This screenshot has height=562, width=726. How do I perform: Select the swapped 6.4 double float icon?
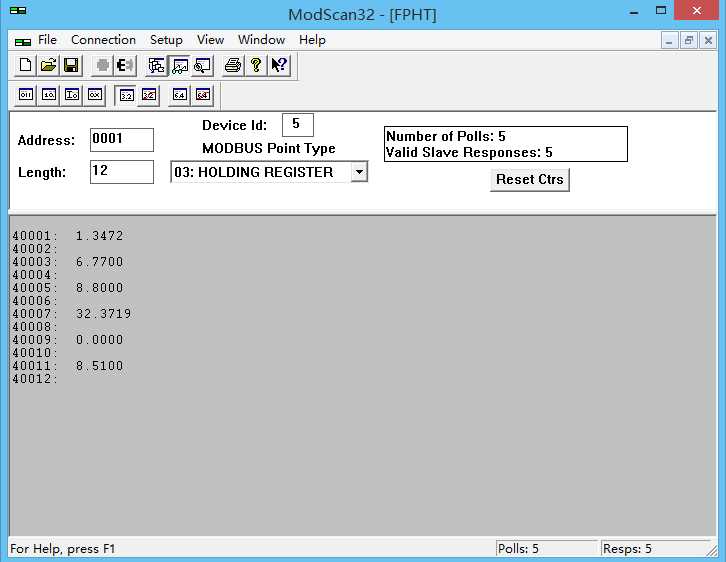[x=203, y=95]
